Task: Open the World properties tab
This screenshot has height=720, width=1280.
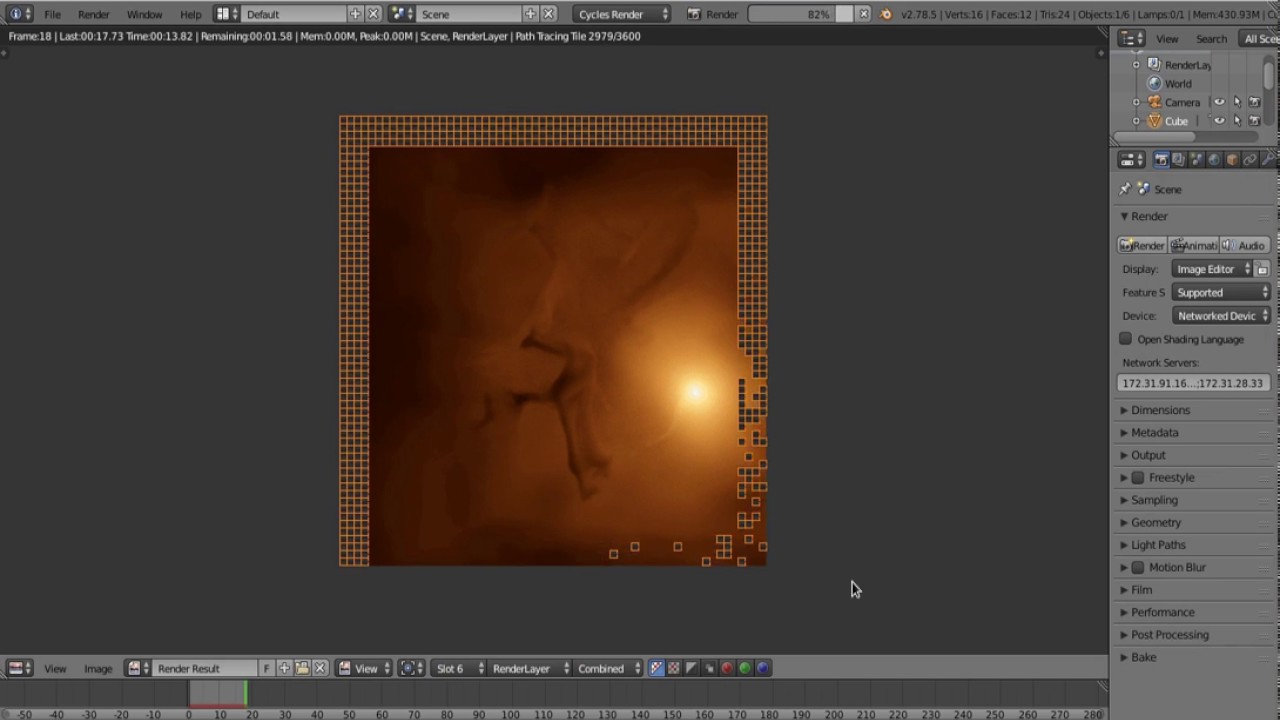Action: point(1214,160)
